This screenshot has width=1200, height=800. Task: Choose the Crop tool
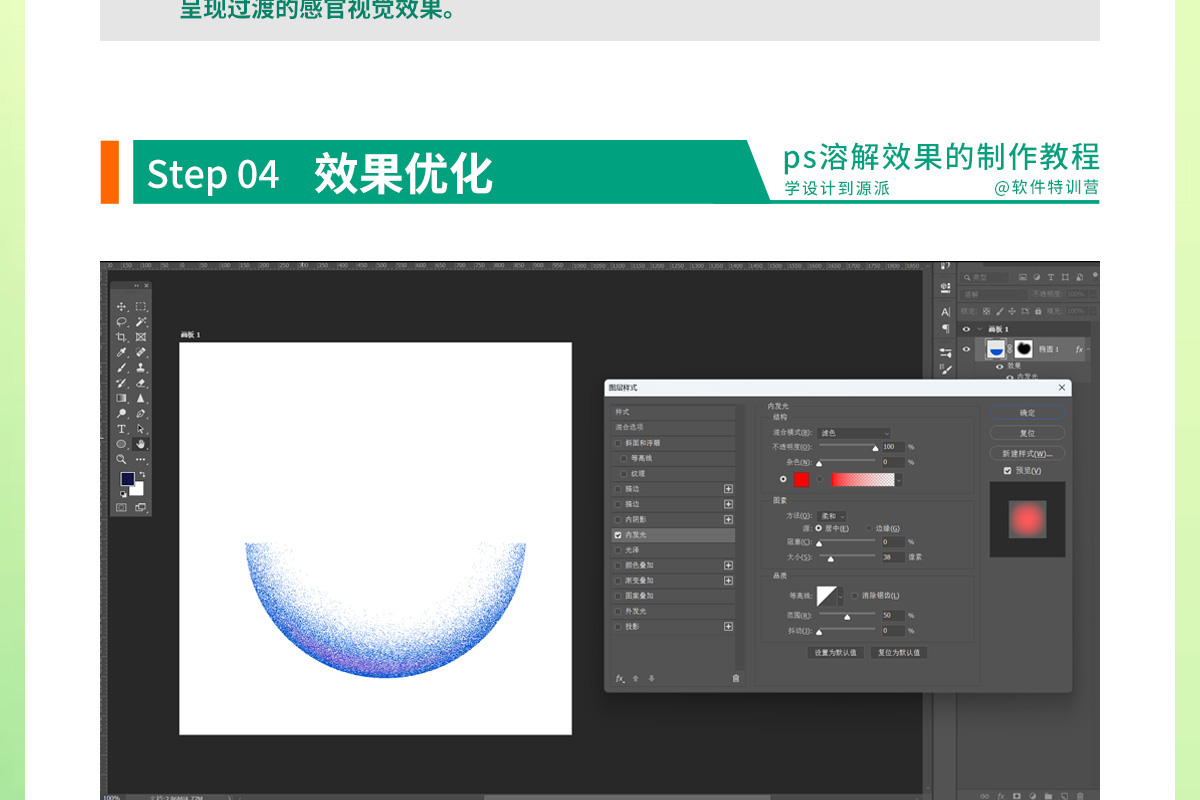click(x=121, y=337)
